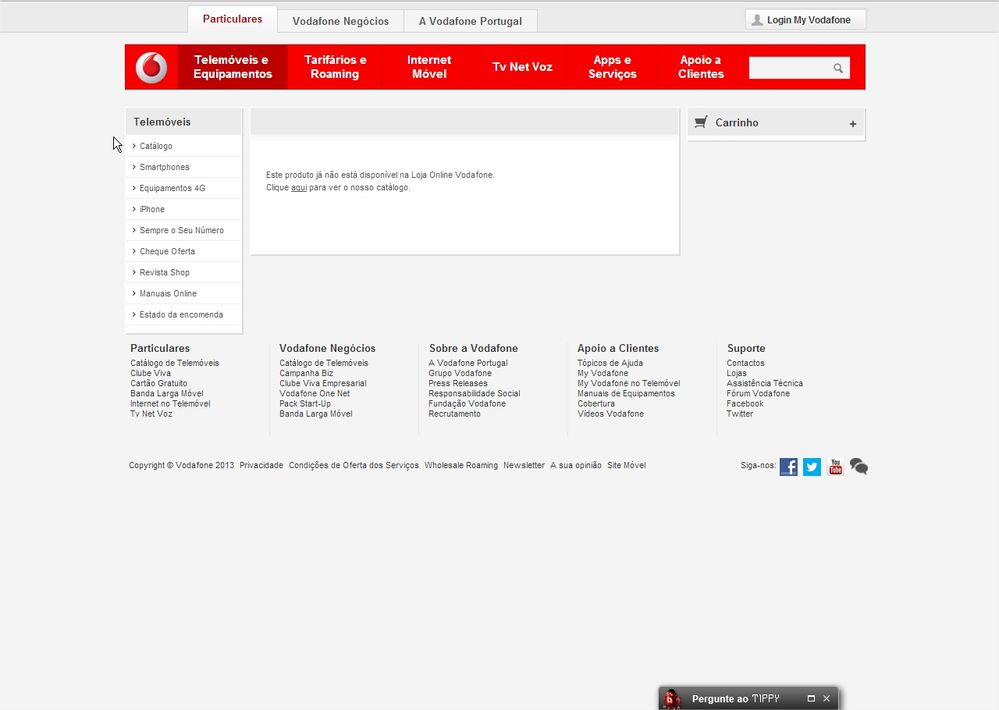Open Privacidade footer link
This screenshot has width=999, height=710.
click(x=261, y=465)
